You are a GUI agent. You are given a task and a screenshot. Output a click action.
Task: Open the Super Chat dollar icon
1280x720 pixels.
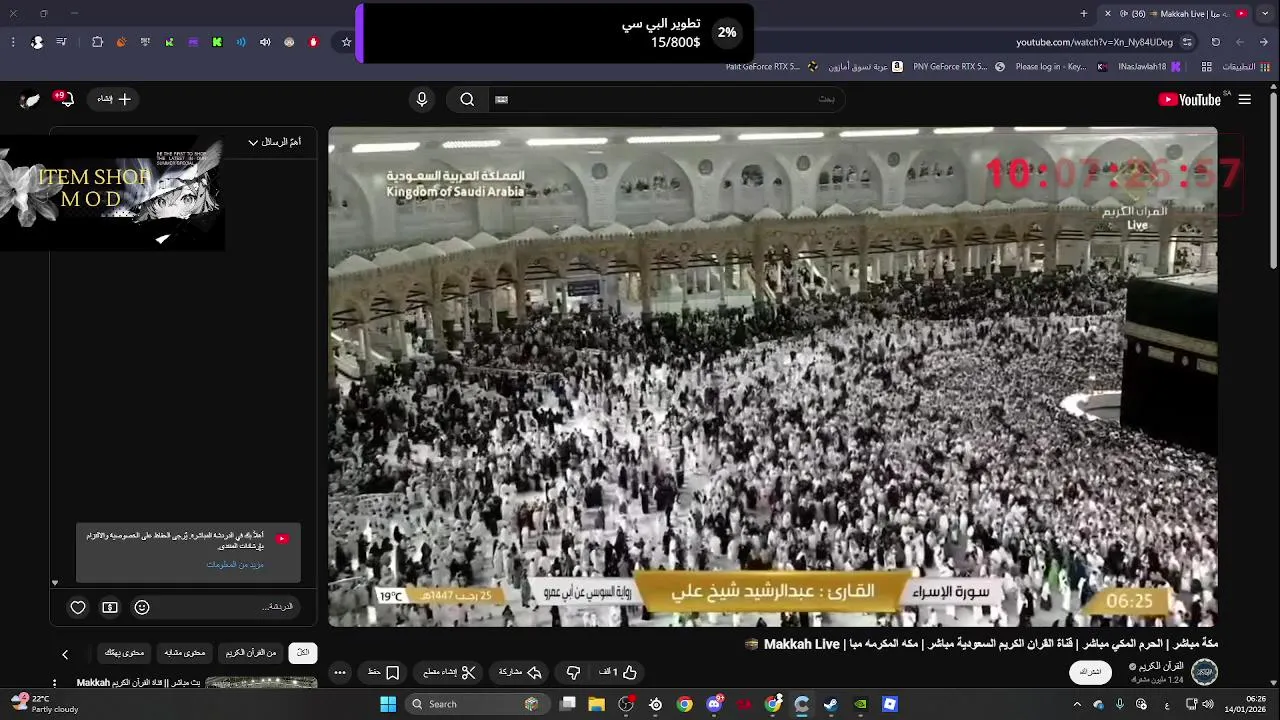[x=110, y=607]
